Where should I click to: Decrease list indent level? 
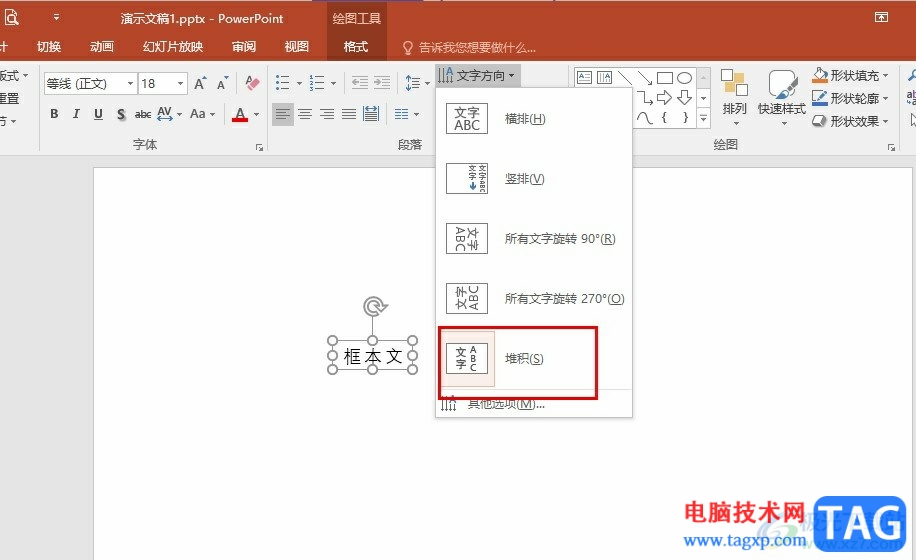tap(360, 83)
